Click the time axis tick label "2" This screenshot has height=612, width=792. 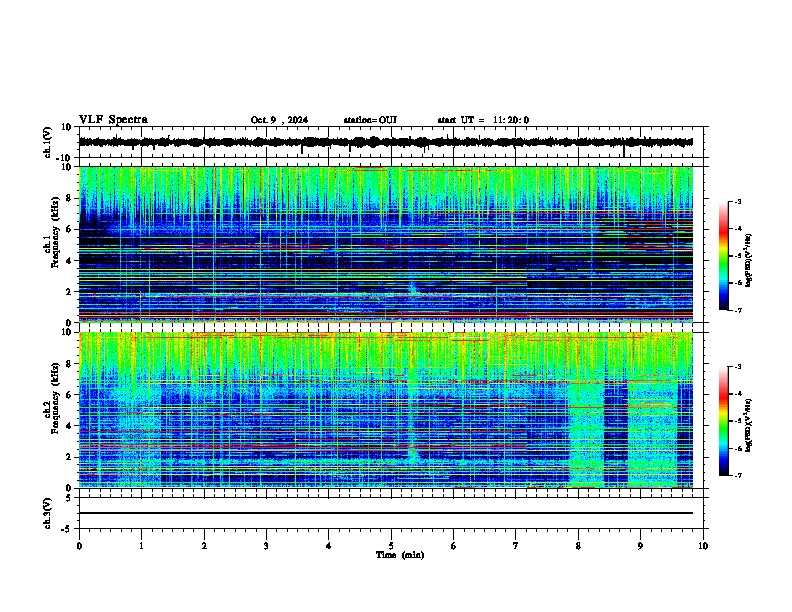[x=204, y=546]
